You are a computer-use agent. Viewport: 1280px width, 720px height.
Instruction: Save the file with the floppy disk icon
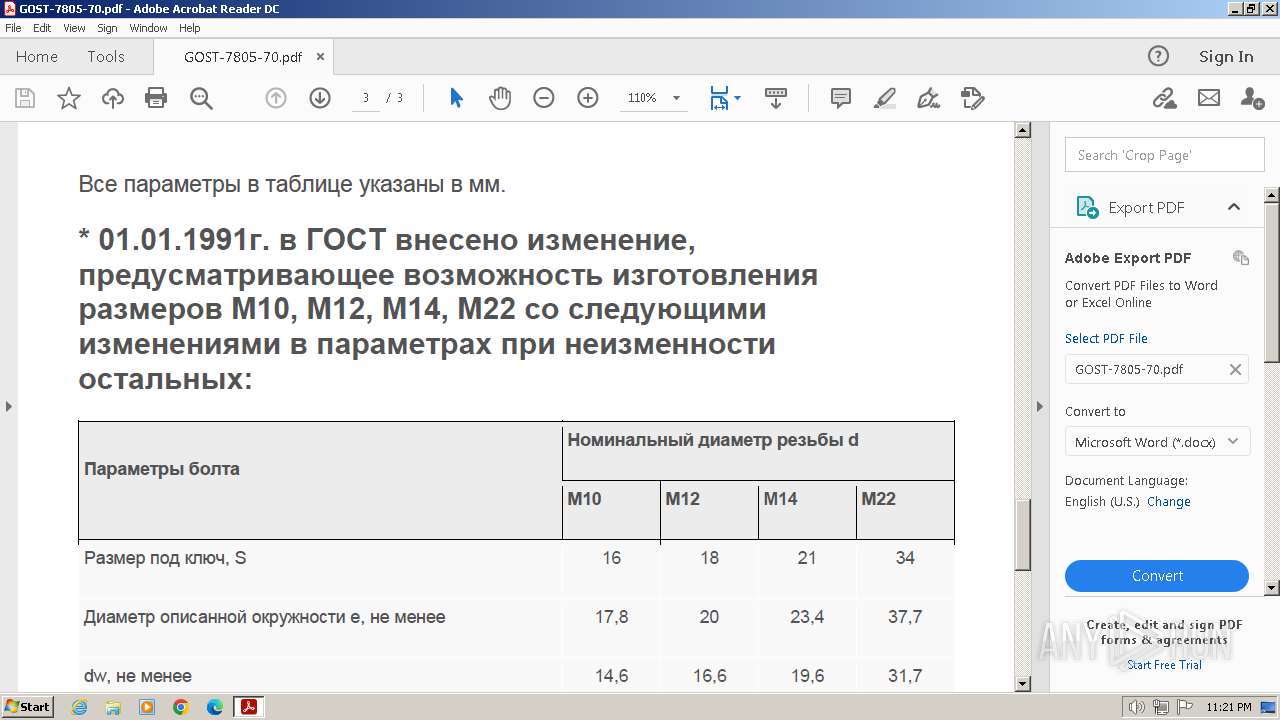(x=25, y=98)
